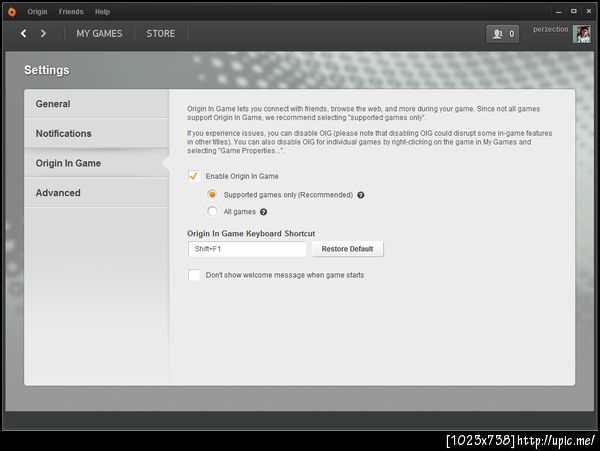
Task: Click the Shift+F1 keyboard shortcut field
Action: coord(247,249)
